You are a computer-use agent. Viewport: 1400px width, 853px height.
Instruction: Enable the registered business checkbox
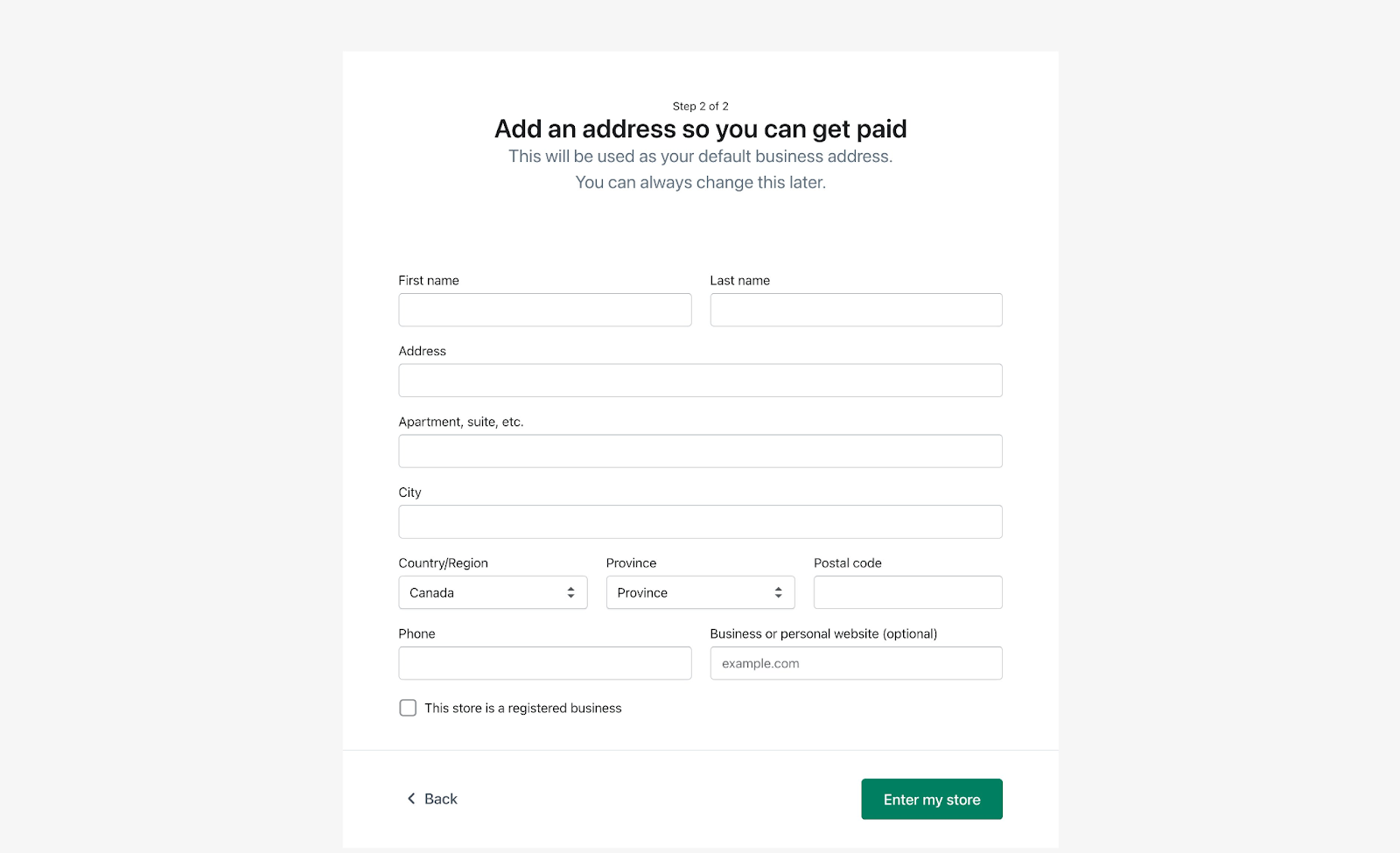(408, 707)
